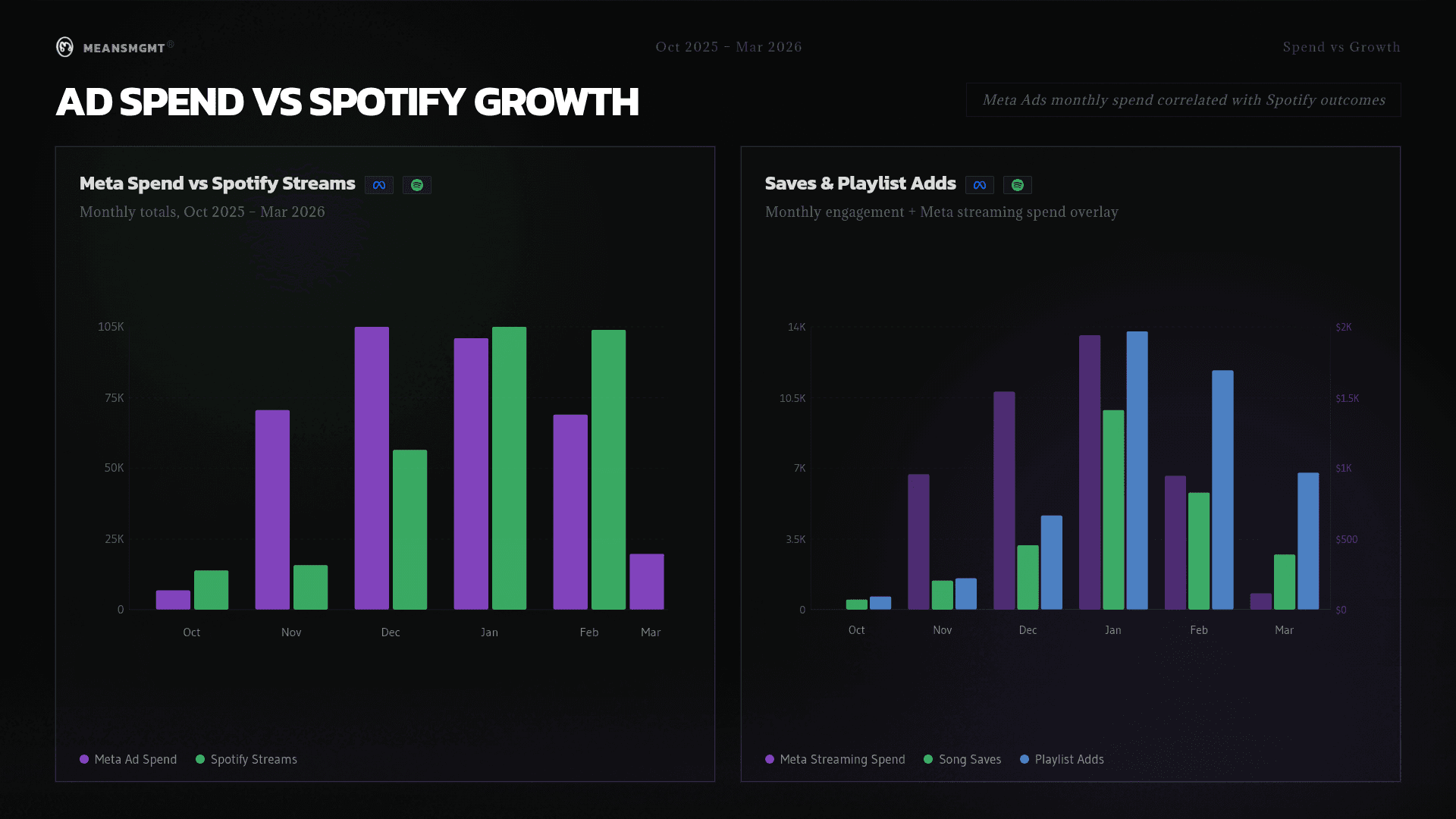Click the purple Feb Meta Streaming Spend bar
This screenshot has height=819, width=1456.
tap(1175, 543)
